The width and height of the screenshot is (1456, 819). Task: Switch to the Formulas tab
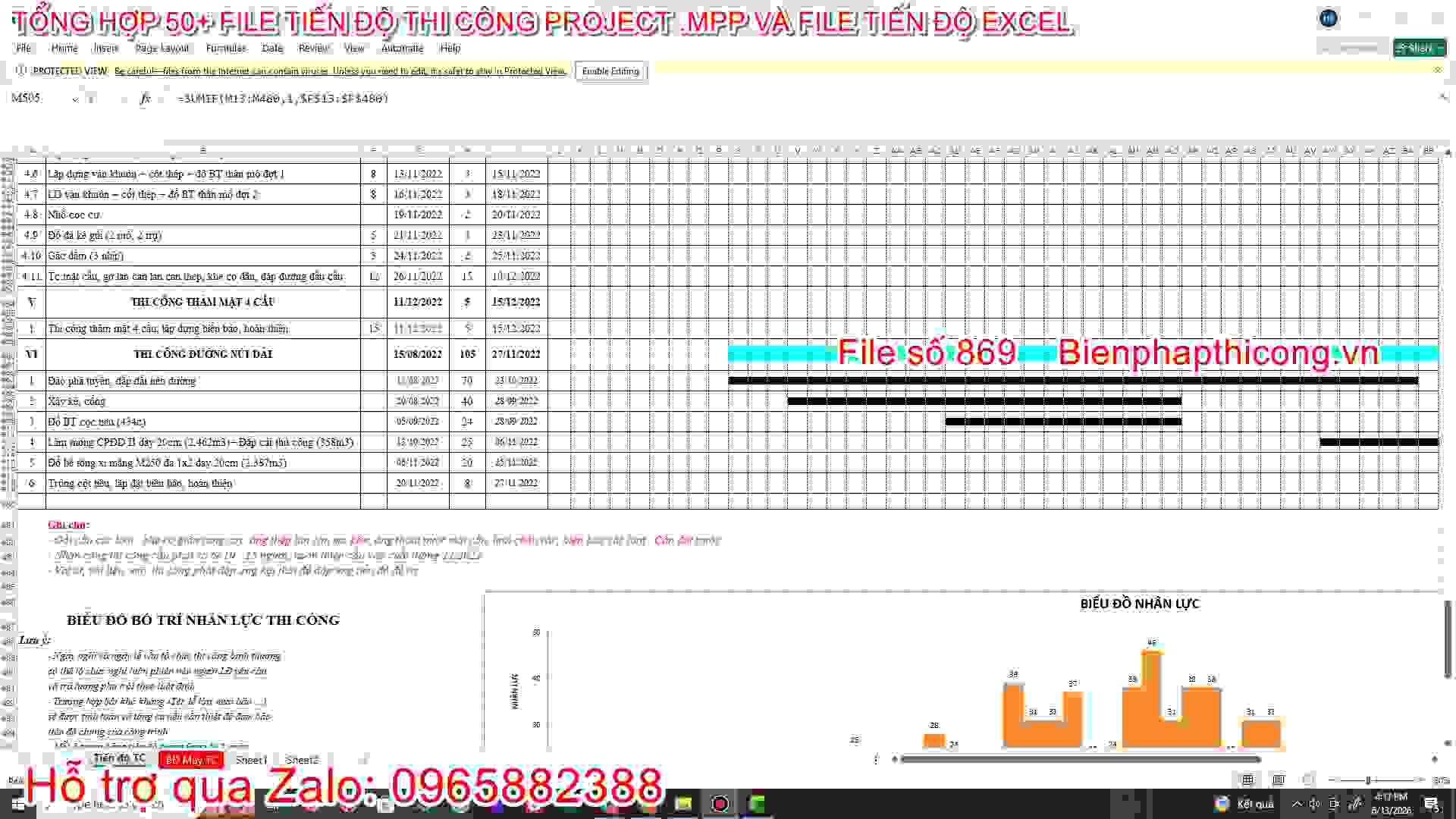pos(226,48)
